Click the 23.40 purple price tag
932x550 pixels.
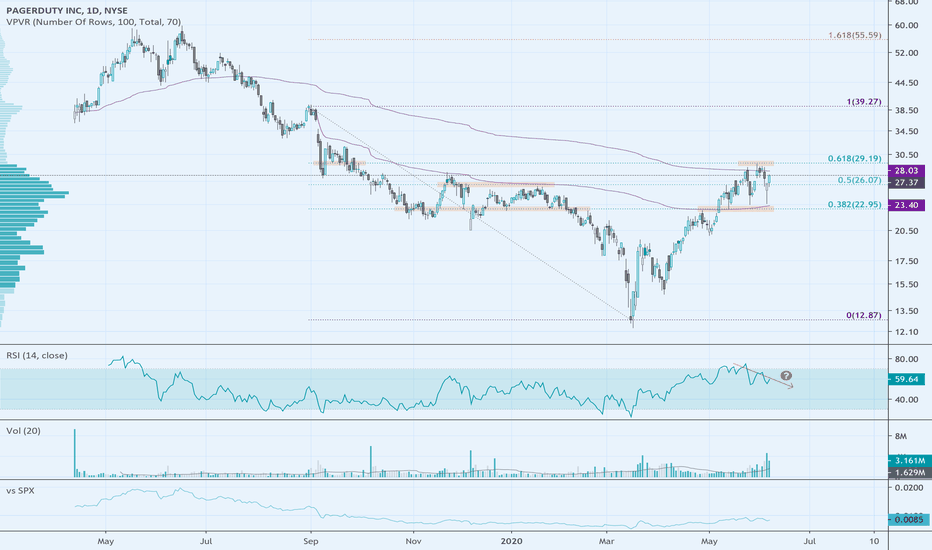pyautogui.click(x=906, y=205)
